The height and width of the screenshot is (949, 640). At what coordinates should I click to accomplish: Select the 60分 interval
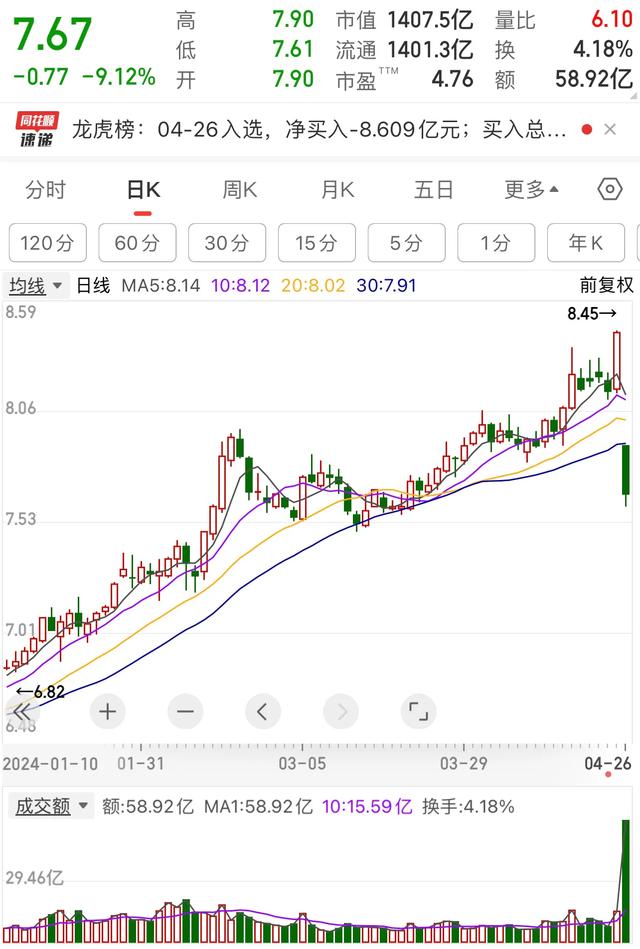(x=137, y=243)
